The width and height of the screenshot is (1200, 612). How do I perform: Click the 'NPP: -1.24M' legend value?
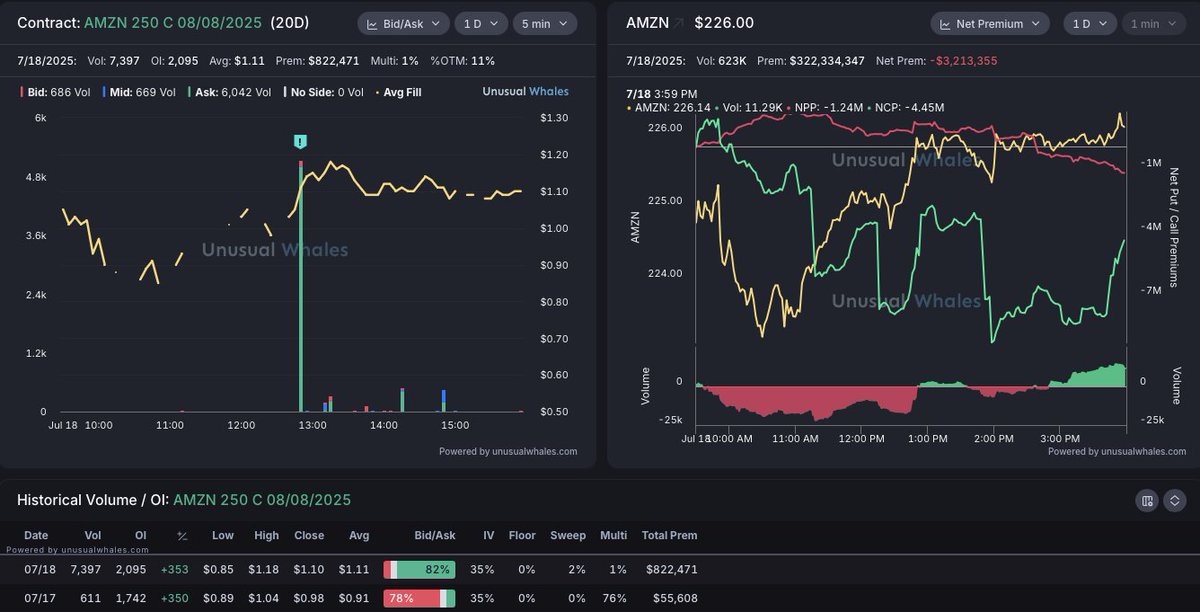(x=828, y=107)
